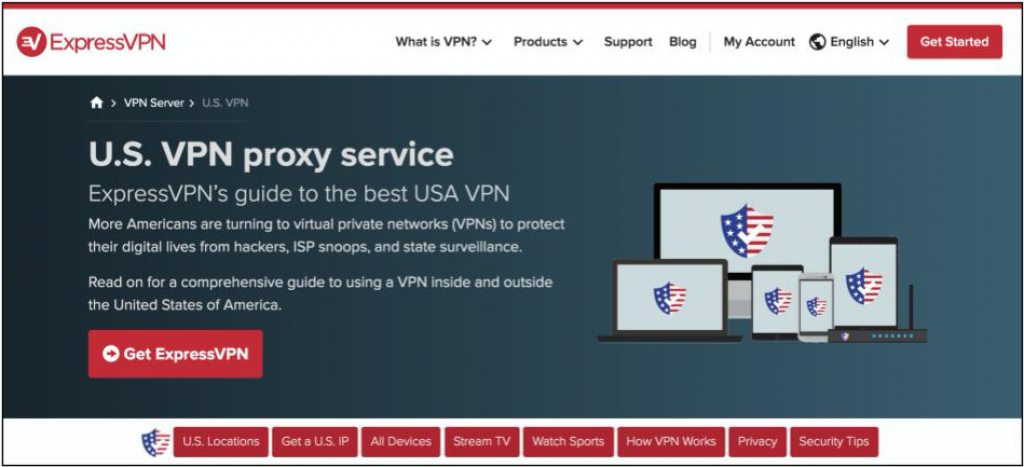The image size is (1024, 467).
Task: Select the All Devices tab
Action: [401, 442]
